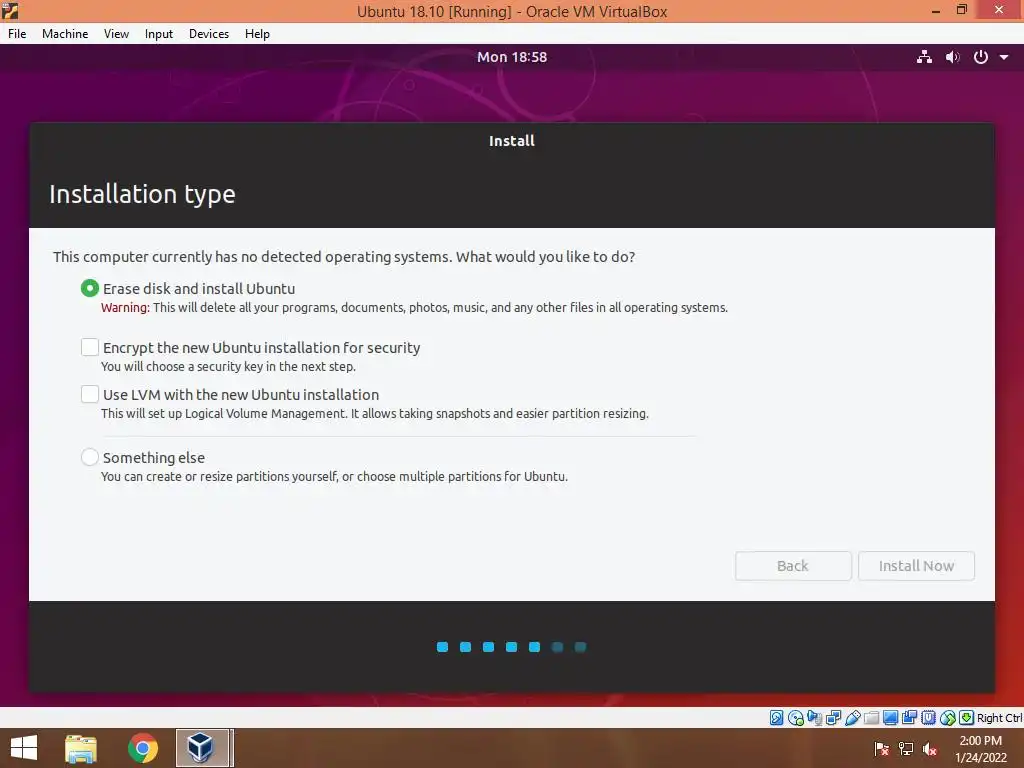Open the Action Center flag tray icon
The width and height of the screenshot is (1024, 768).
(x=881, y=748)
